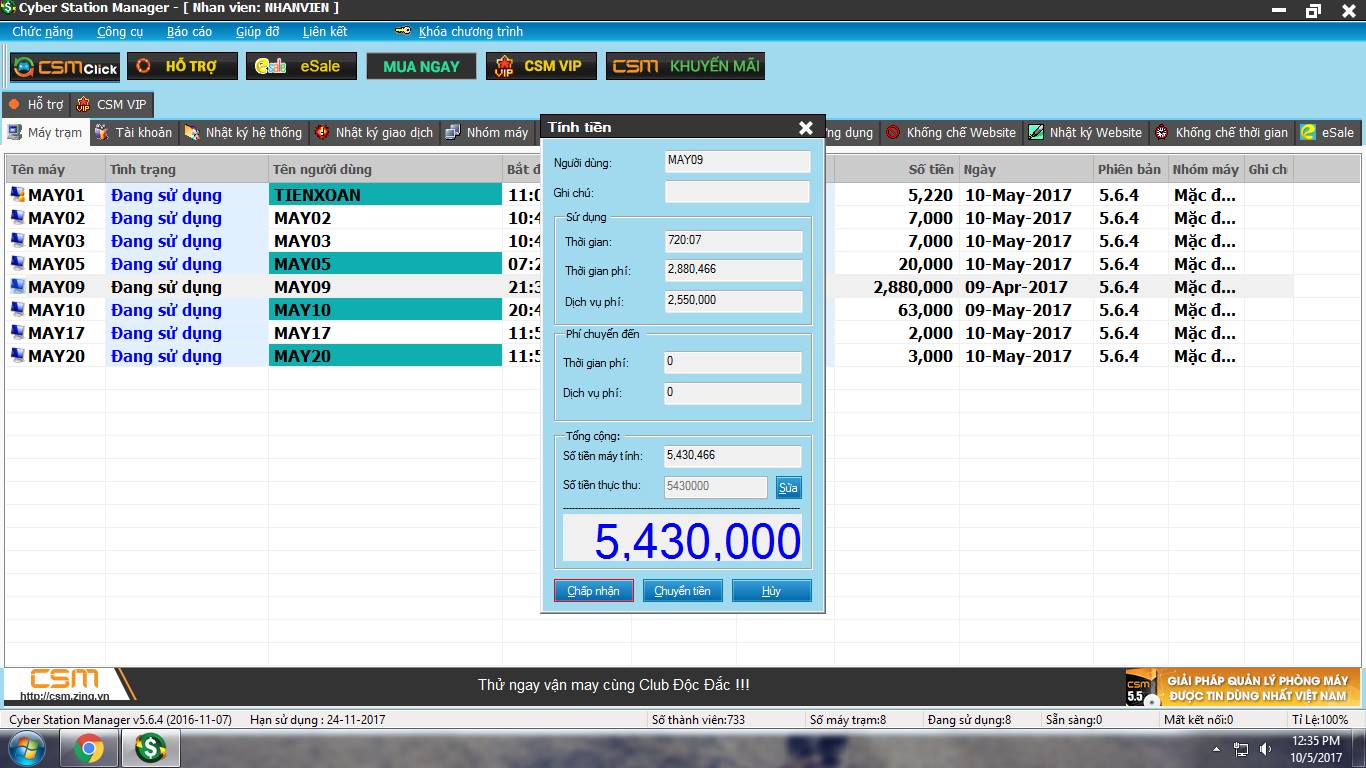Click the MAY03 computer icon
The image size is (1366, 768).
[18, 240]
